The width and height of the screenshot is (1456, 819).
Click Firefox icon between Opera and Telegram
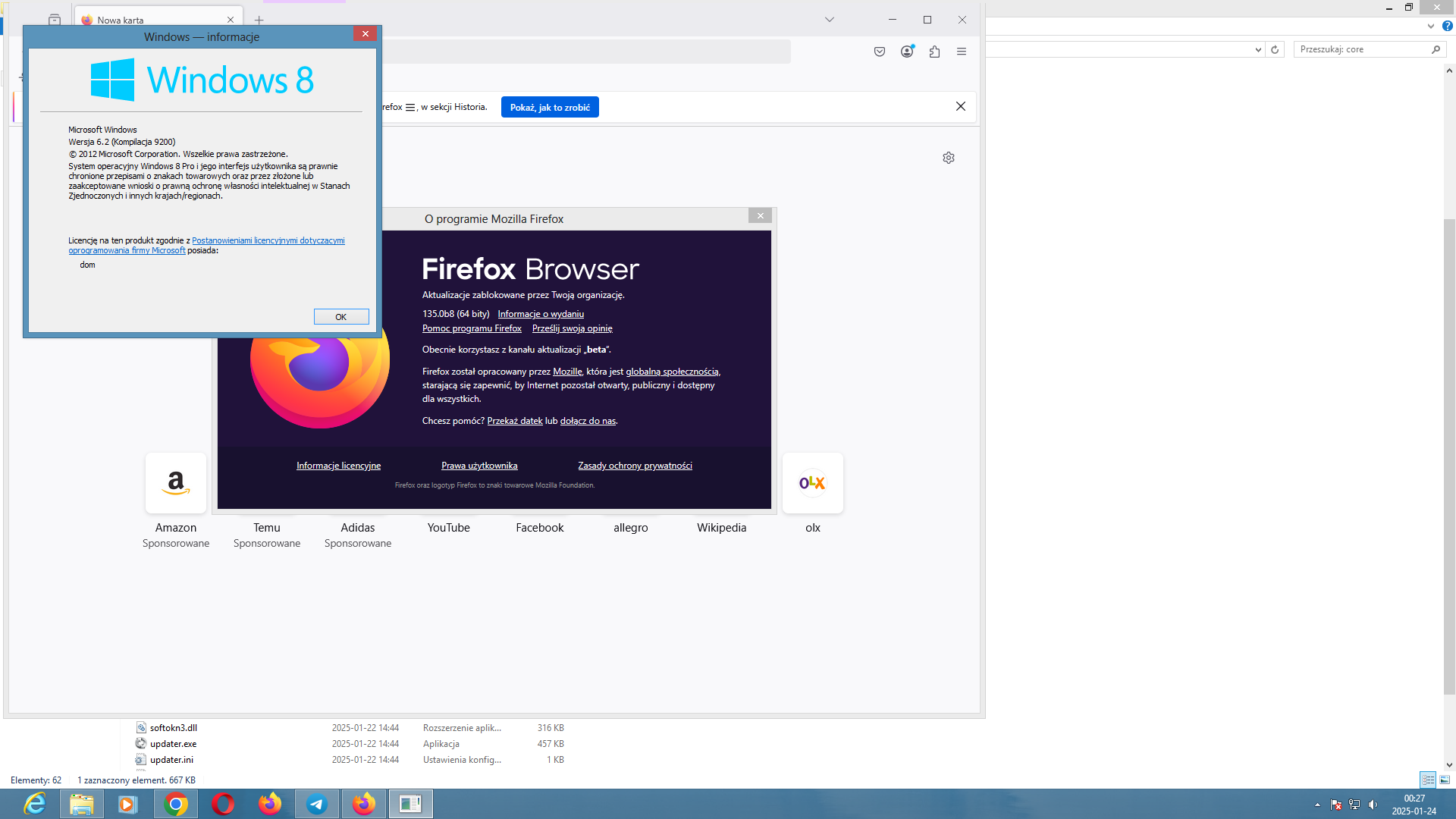270,804
